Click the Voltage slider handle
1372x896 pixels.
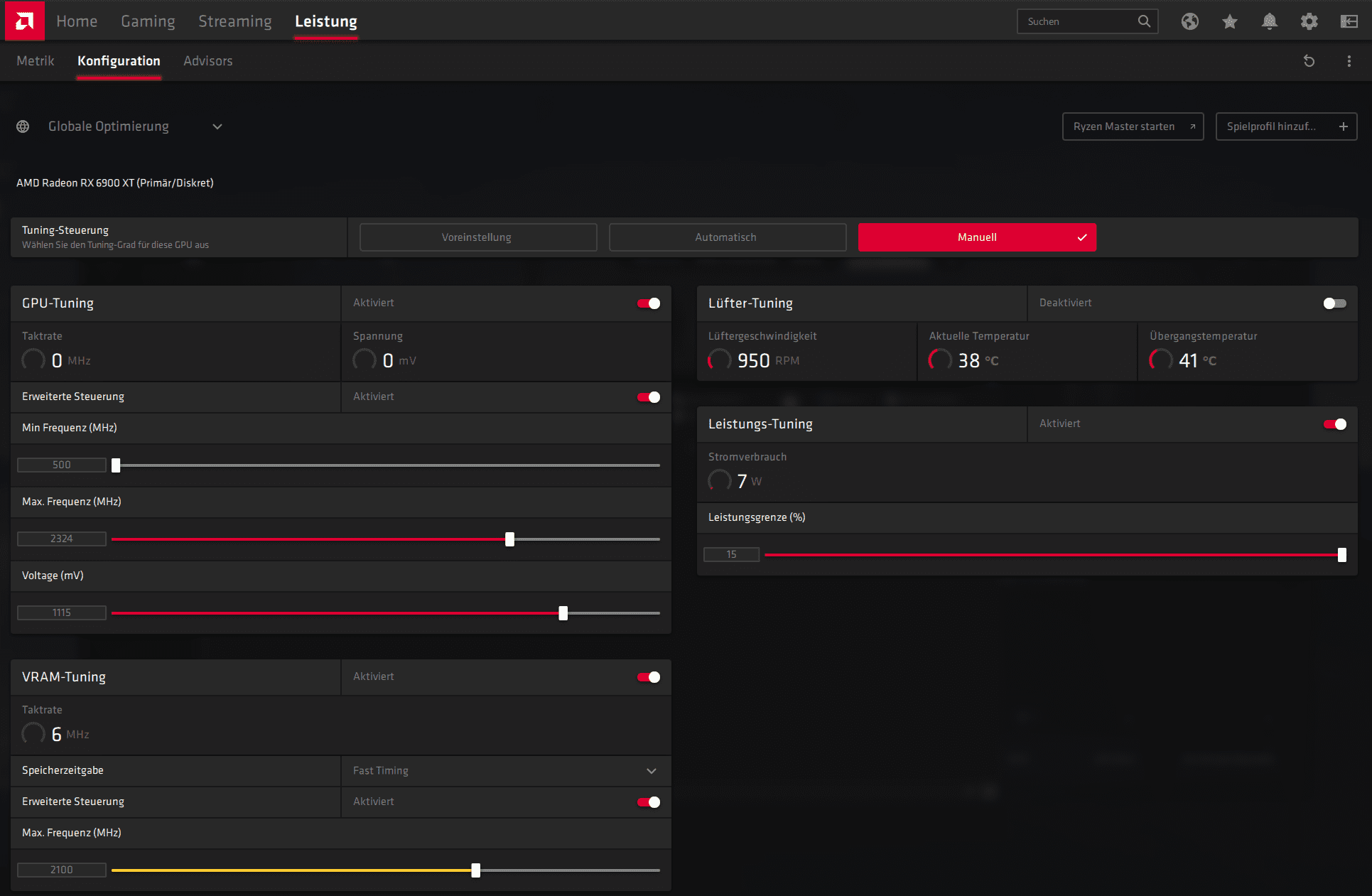point(563,613)
